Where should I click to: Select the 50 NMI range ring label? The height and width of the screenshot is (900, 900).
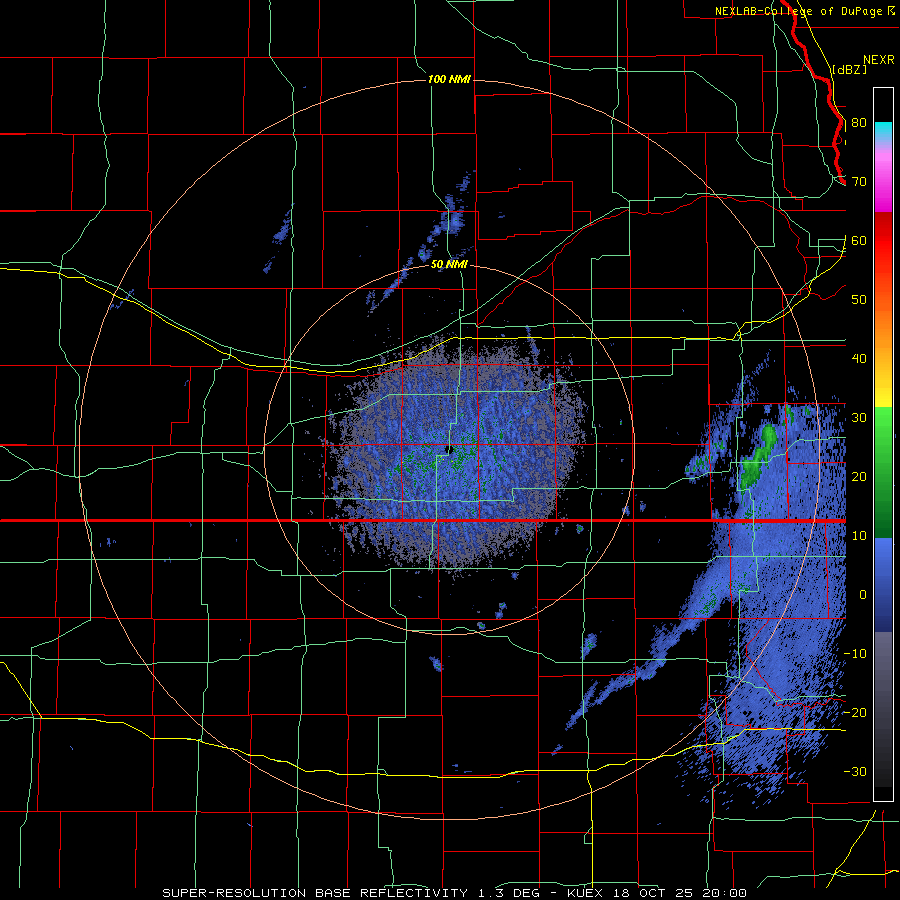coord(449,265)
